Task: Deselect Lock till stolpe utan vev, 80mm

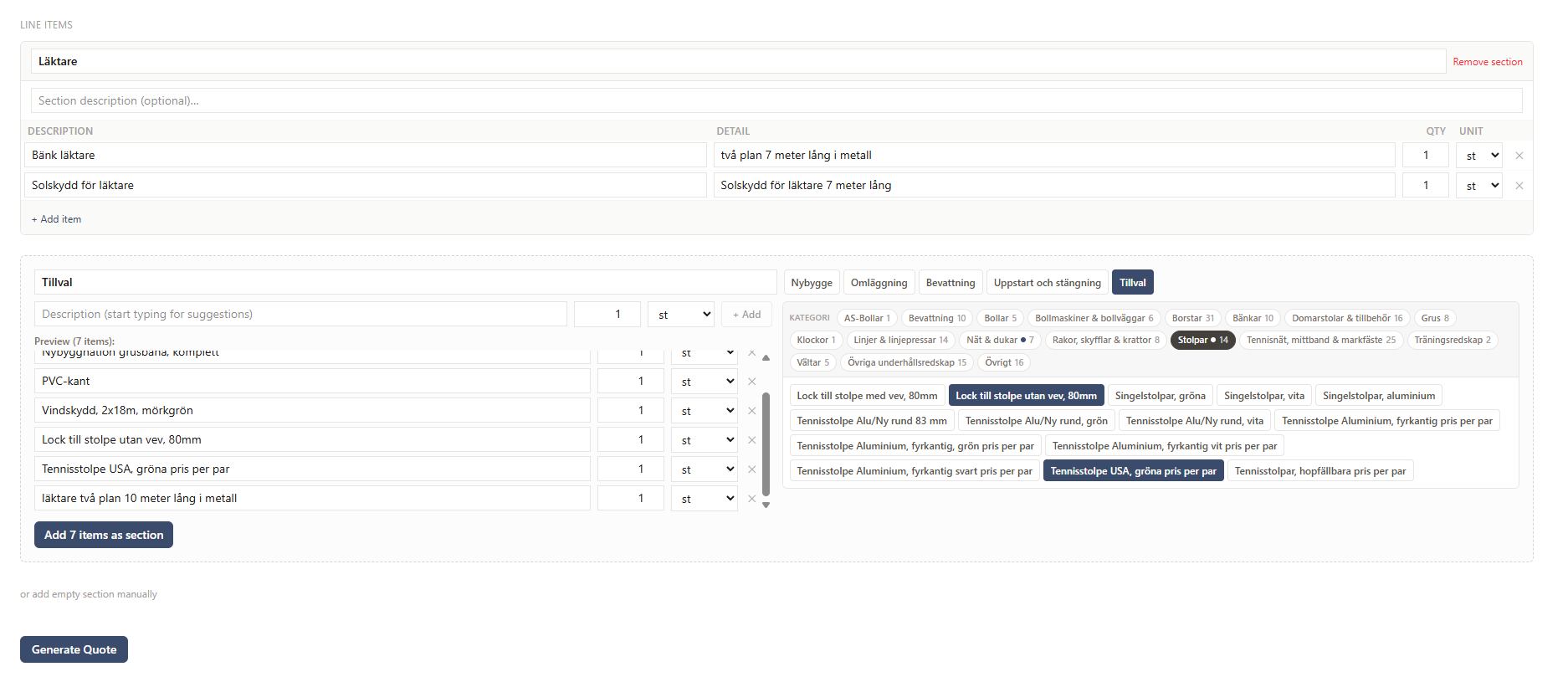Action: point(1026,396)
